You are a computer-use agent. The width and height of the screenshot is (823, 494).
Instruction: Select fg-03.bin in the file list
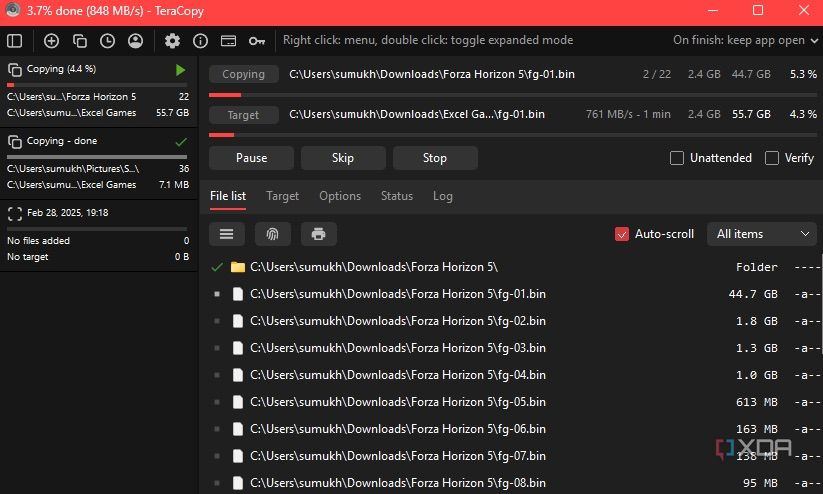(398, 348)
